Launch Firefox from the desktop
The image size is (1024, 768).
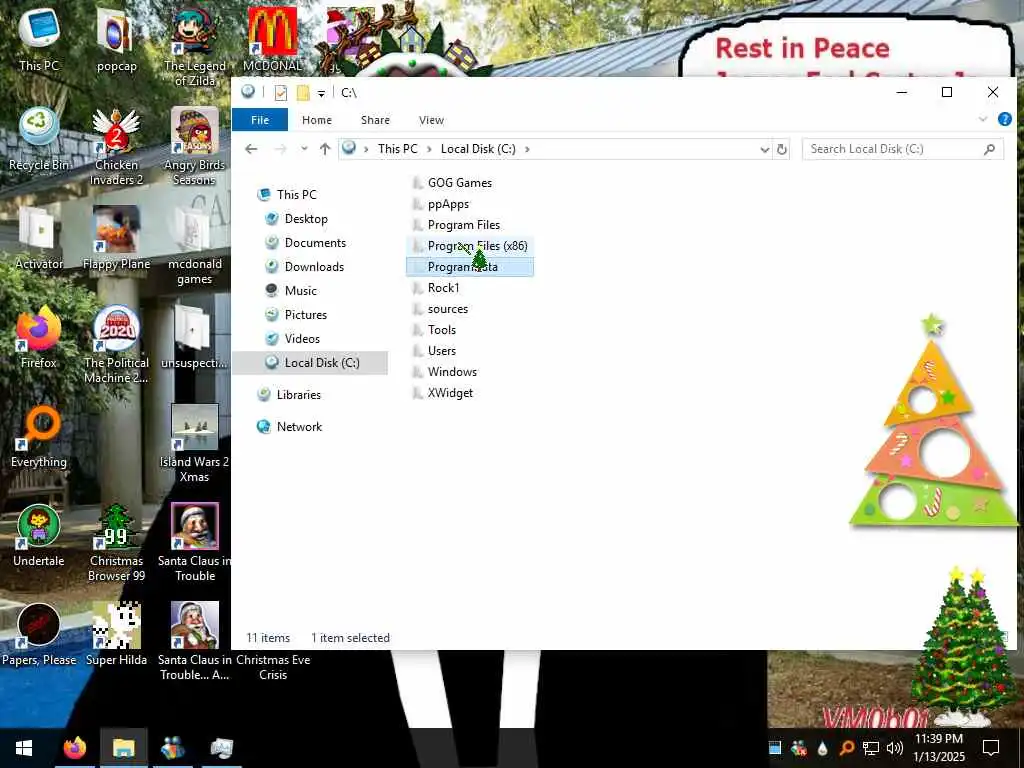point(39,336)
